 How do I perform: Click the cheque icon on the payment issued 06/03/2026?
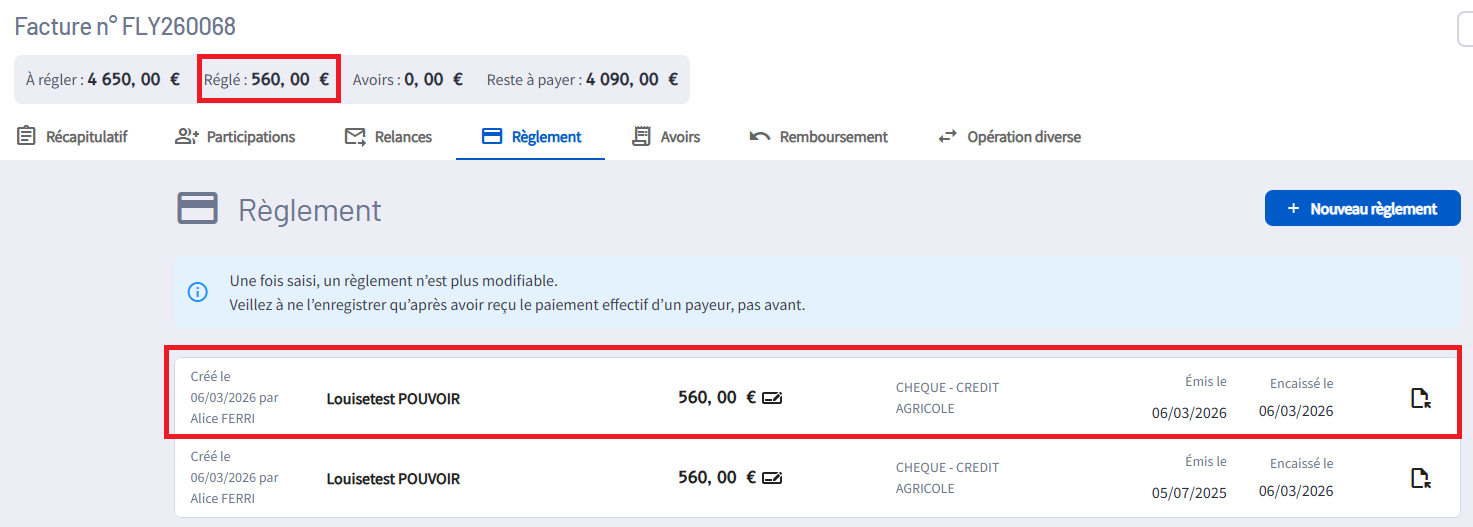click(x=772, y=398)
